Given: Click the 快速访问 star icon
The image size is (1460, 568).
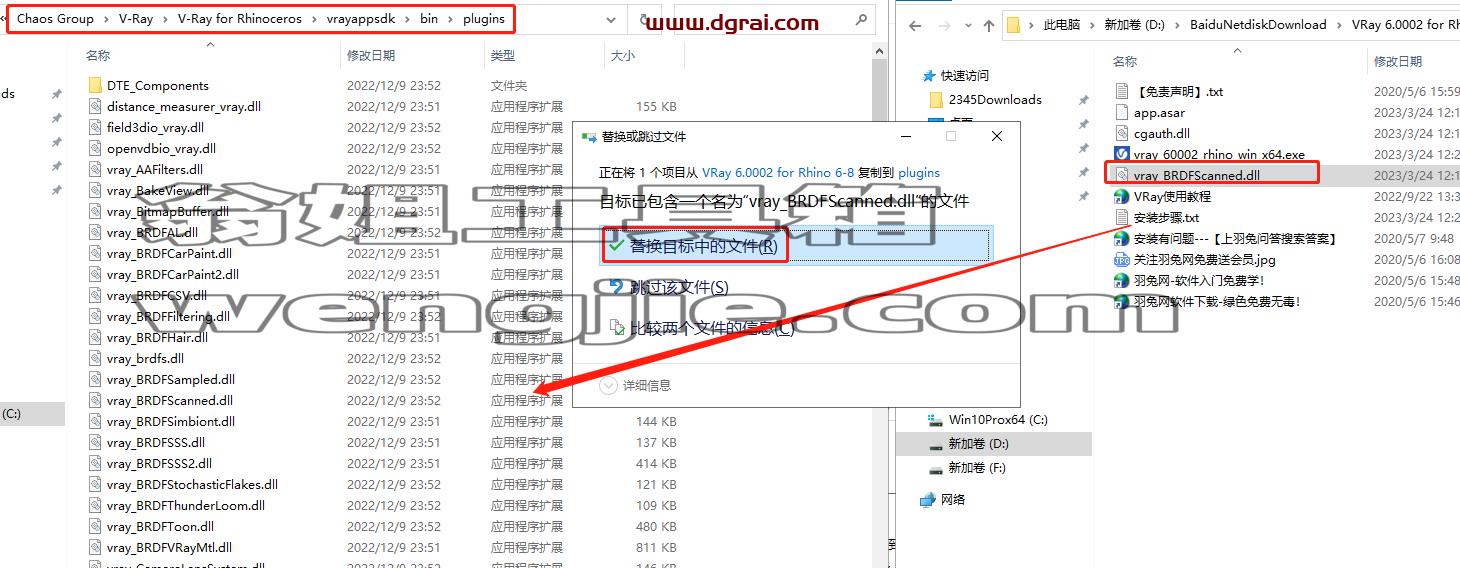Looking at the screenshot, I should [928, 75].
